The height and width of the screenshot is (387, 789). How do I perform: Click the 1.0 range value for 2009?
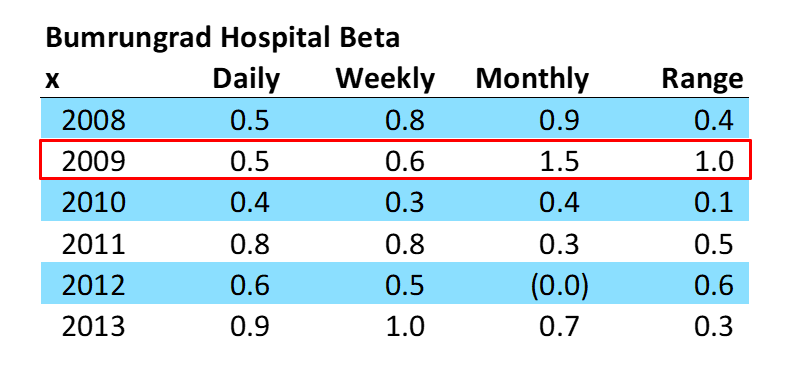click(x=714, y=162)
